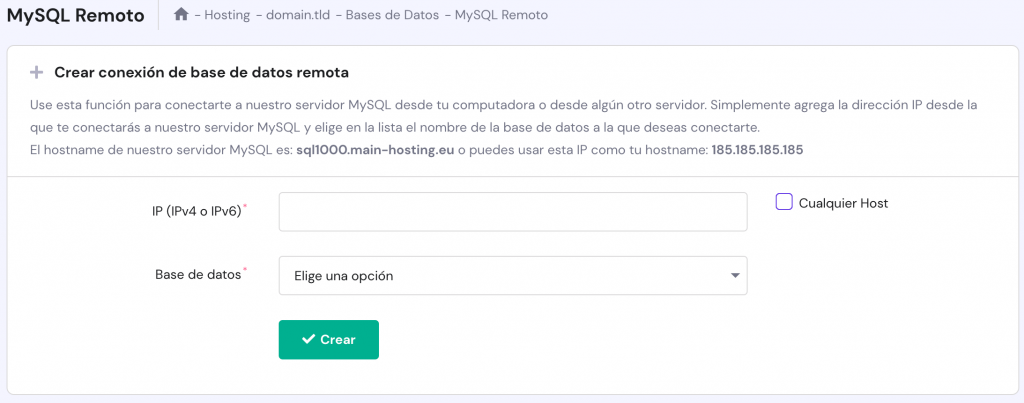This screenshot has width=1024, height=403.
Task: Click the plus icon beside Crear conexión
Action: [37, 72]
